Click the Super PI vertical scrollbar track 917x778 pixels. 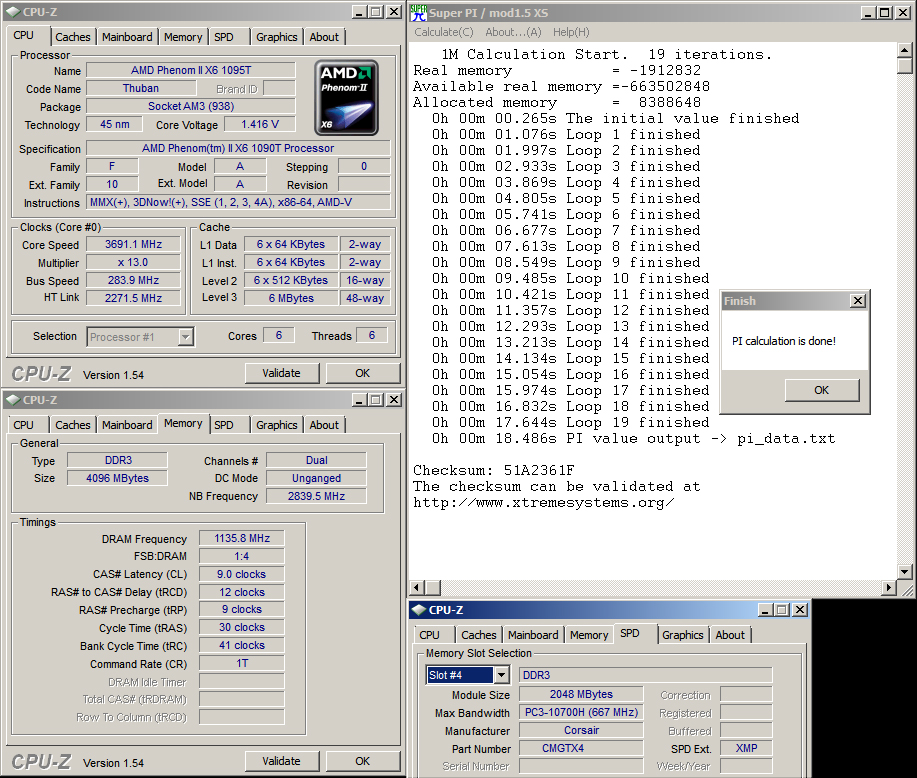(x=904, y=300)
